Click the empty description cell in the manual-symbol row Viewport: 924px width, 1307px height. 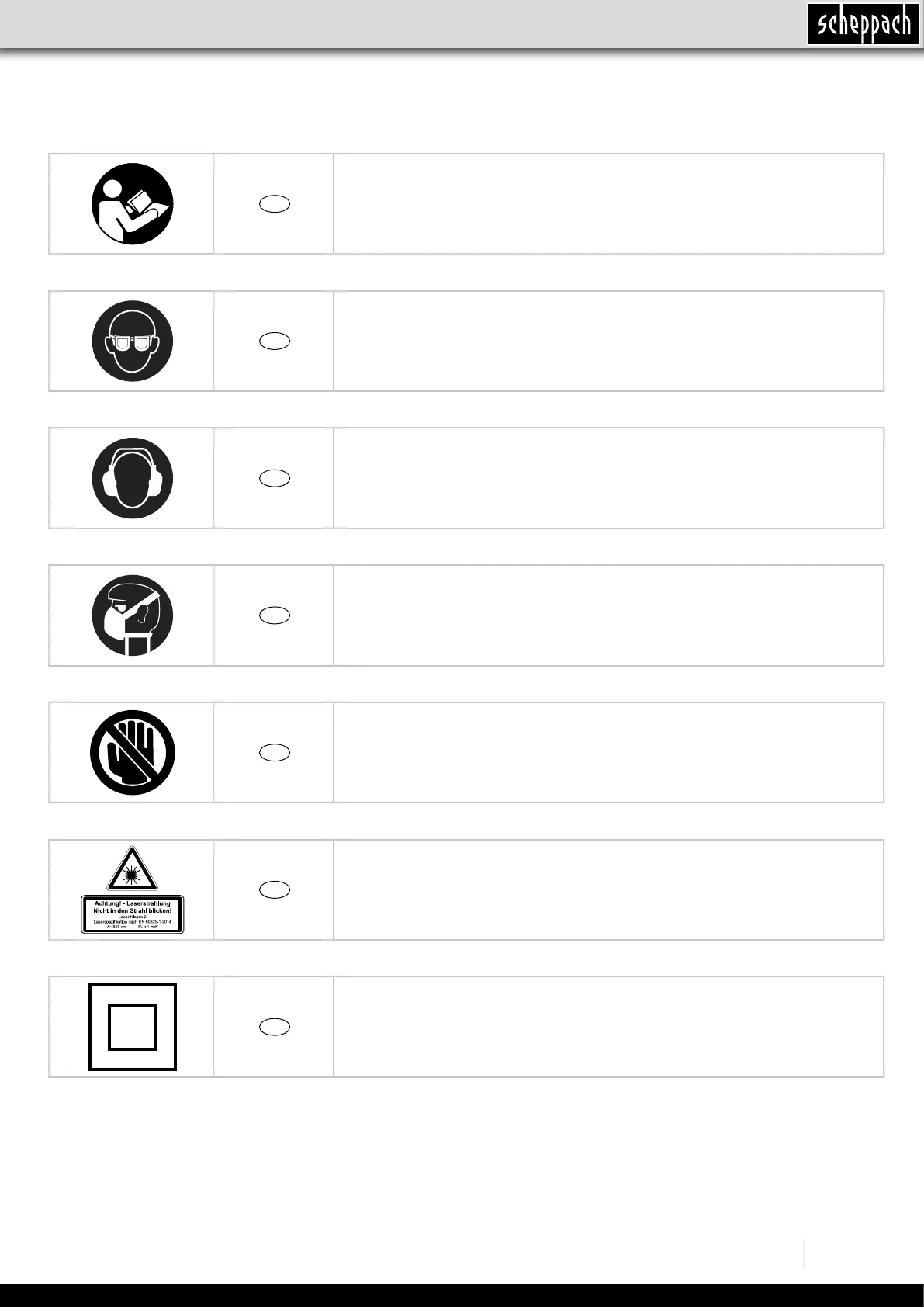point(609,204)
